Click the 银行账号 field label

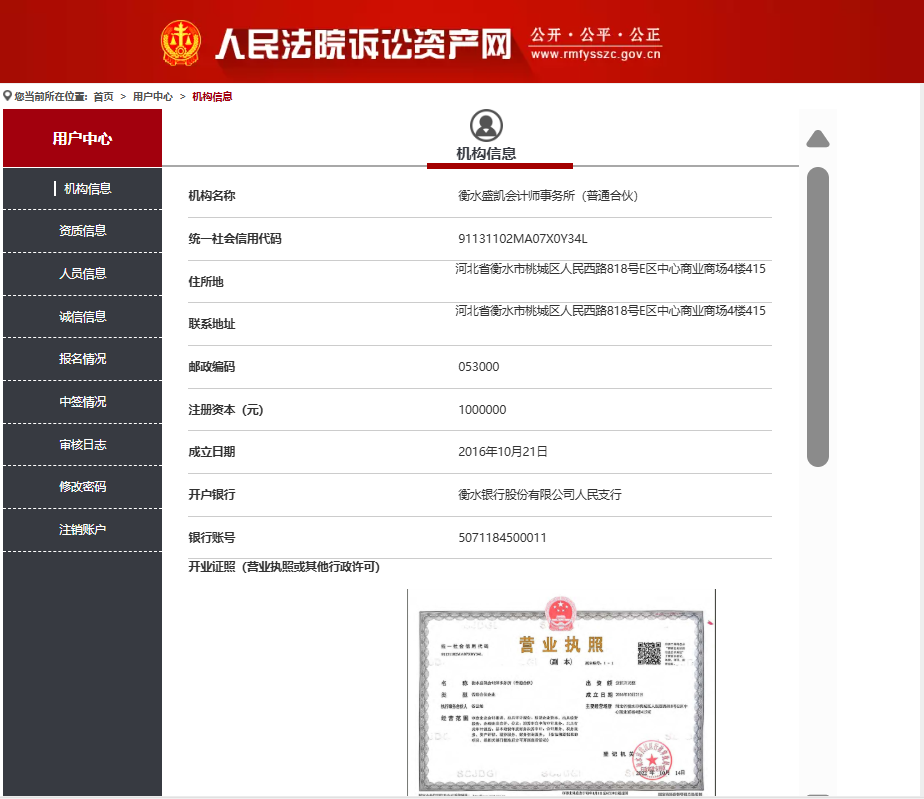coord(212,537)
